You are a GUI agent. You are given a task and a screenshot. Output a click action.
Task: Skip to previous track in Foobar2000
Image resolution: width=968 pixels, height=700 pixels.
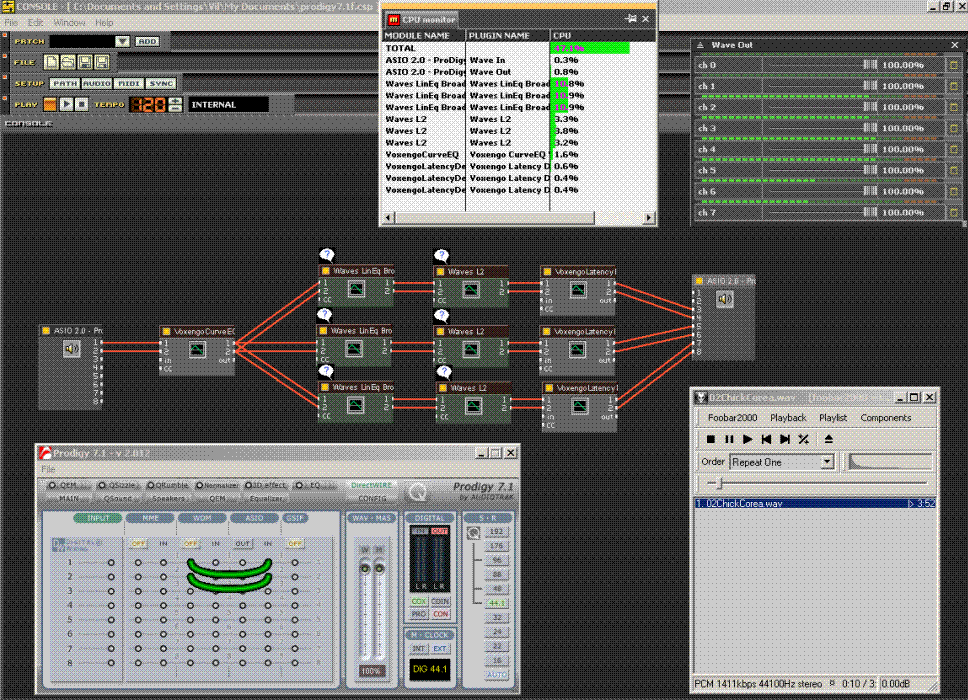click(x=766, y=439)
